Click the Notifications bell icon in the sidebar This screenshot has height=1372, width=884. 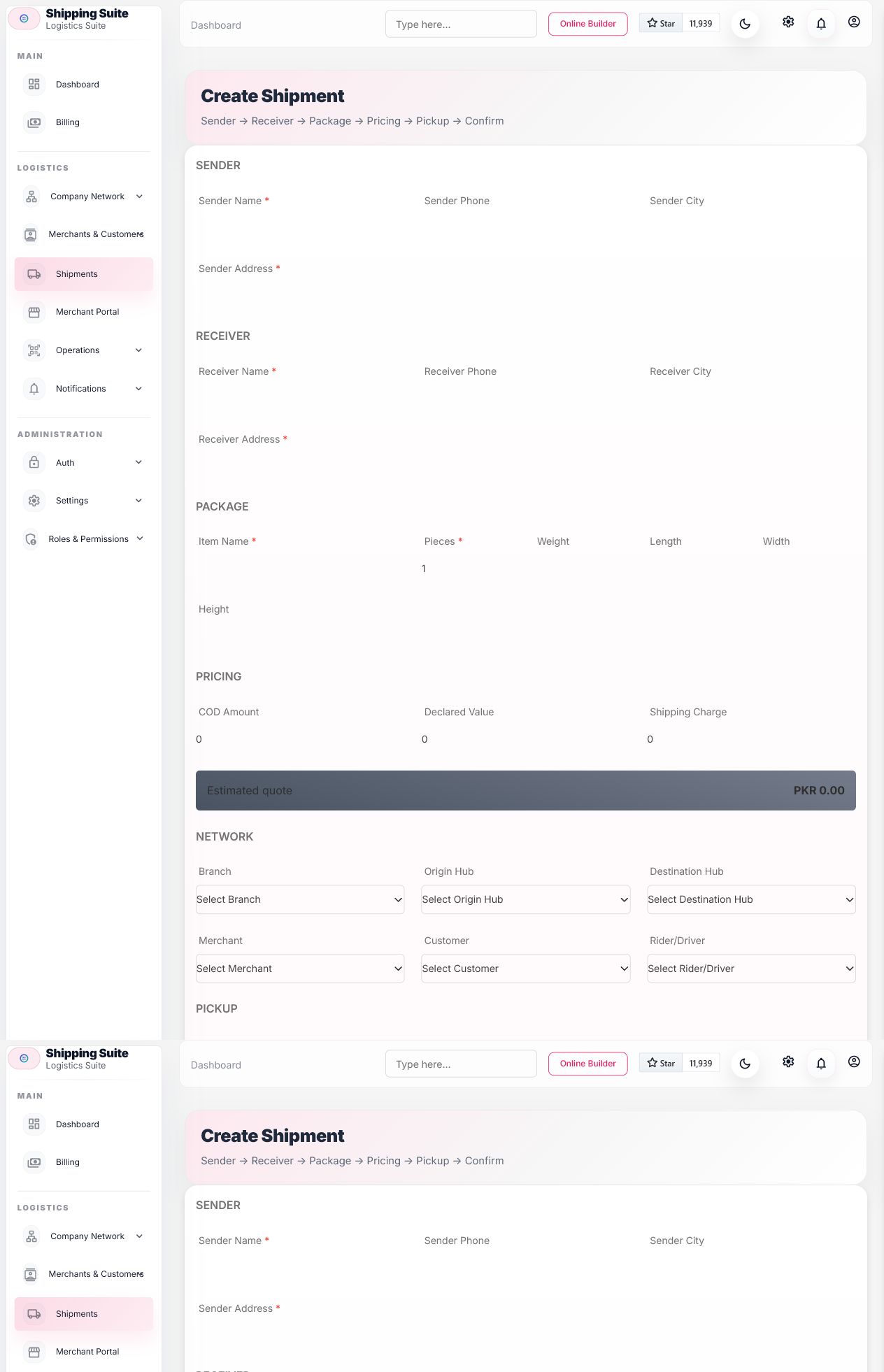(x=34, y=389)
